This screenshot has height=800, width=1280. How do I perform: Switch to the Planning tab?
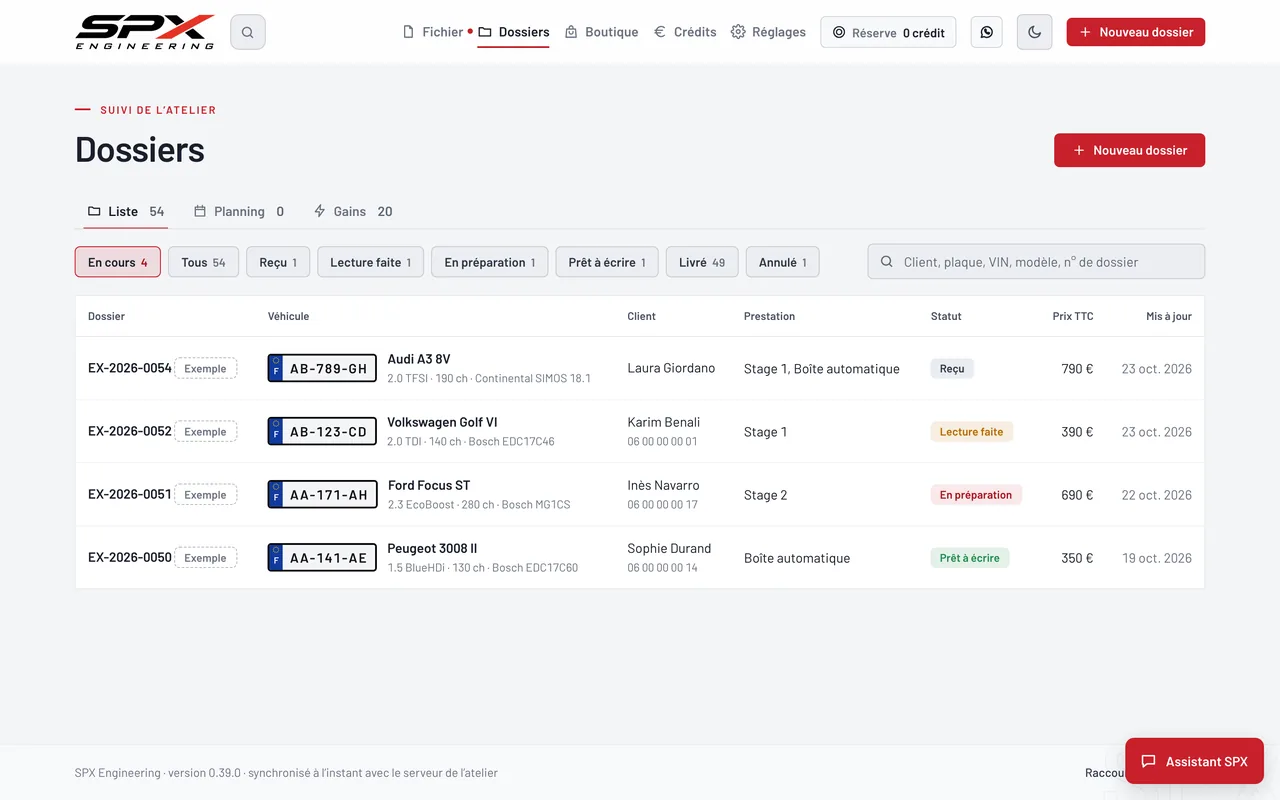tap(239, 211)
